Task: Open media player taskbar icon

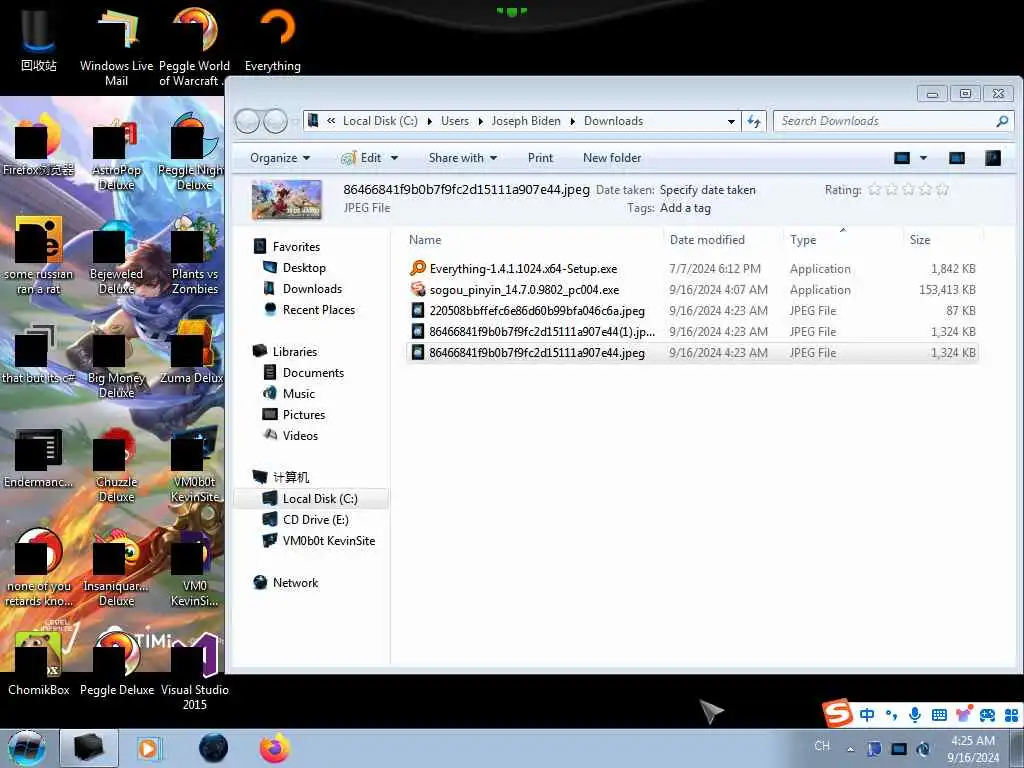Action: pos(149,748)
